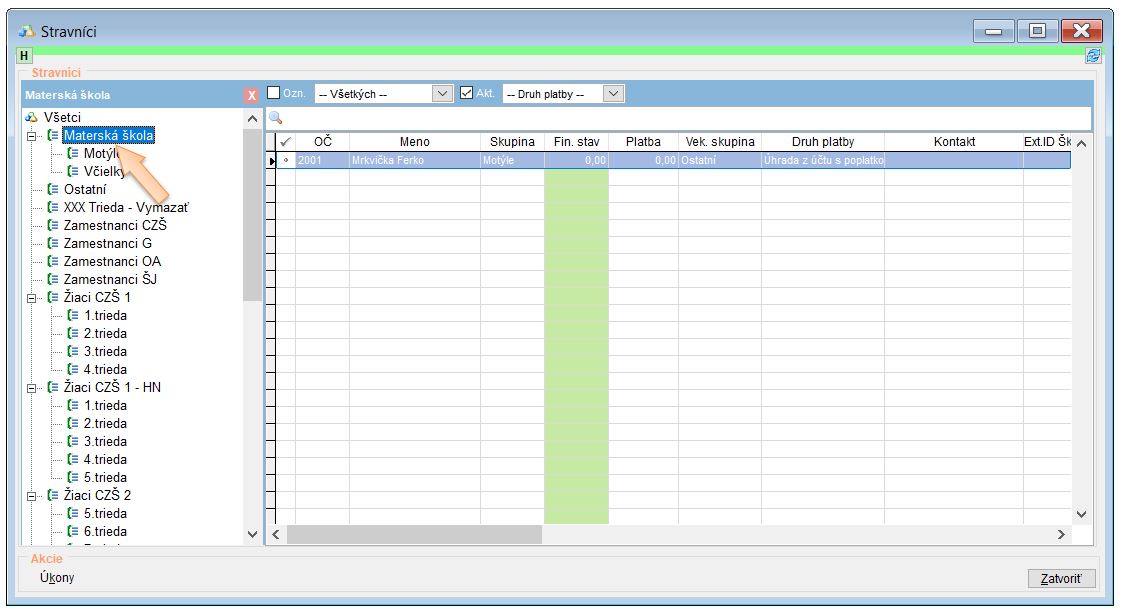The height and width of the screenshot is (615, 1126).
Task: Collapse the Žiaci CZŠ 1 - HN node
Action: pyautogui.click(x=32, y=387)
